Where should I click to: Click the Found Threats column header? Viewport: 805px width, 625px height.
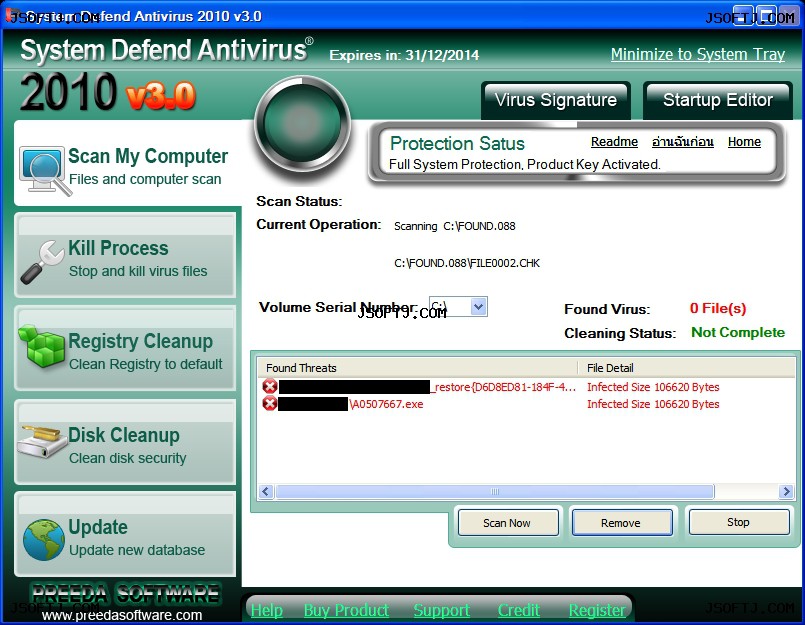(x=418, y=368)
